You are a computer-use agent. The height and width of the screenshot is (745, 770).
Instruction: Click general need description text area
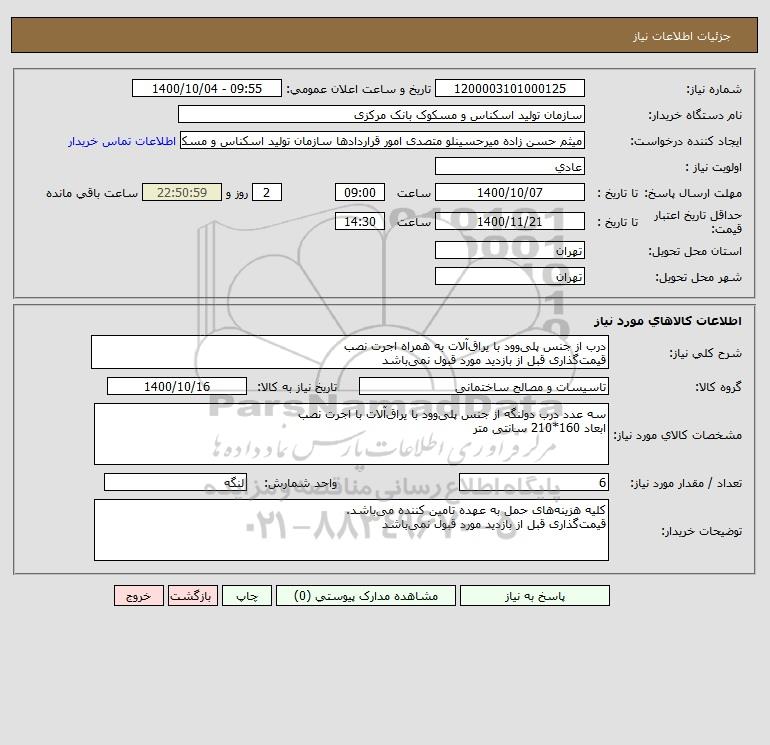[350, 352]
